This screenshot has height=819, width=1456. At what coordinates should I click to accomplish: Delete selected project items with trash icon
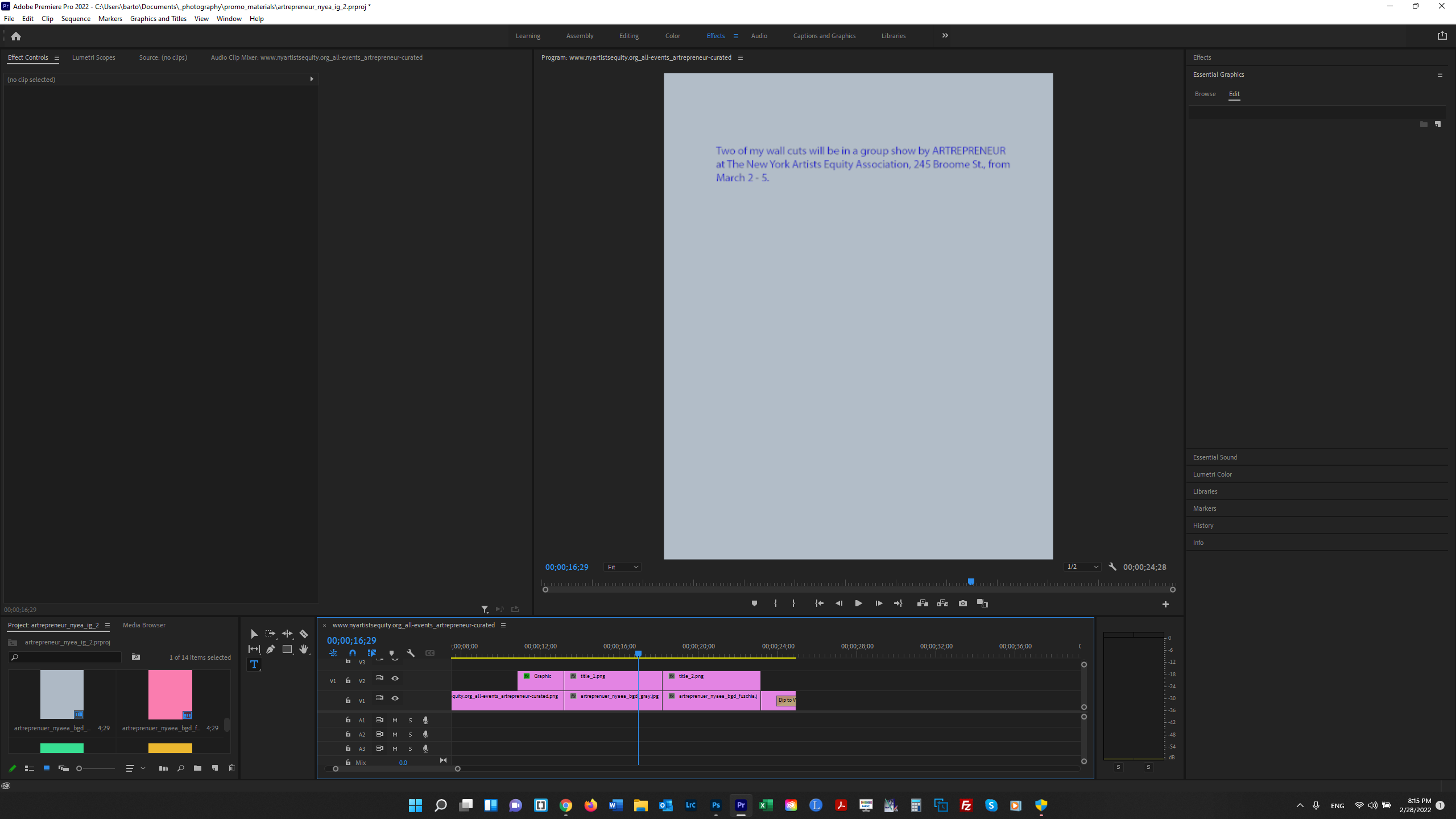pyautogui.click(x=231, y=768)
